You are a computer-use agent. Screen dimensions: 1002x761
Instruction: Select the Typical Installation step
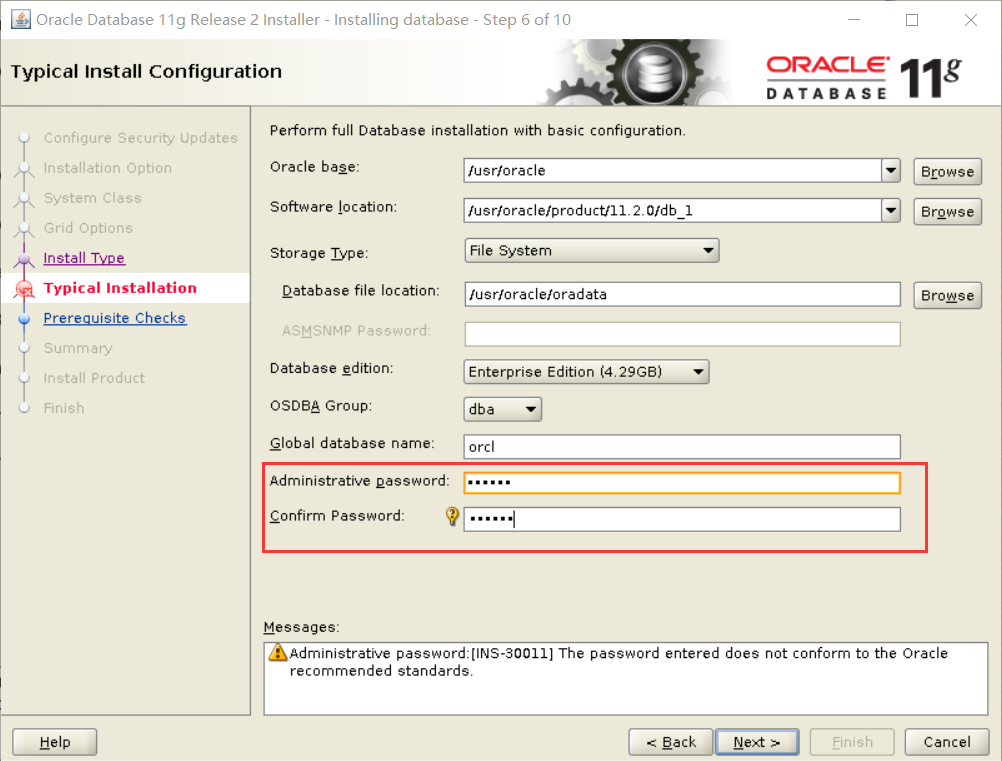pos(120,288)
